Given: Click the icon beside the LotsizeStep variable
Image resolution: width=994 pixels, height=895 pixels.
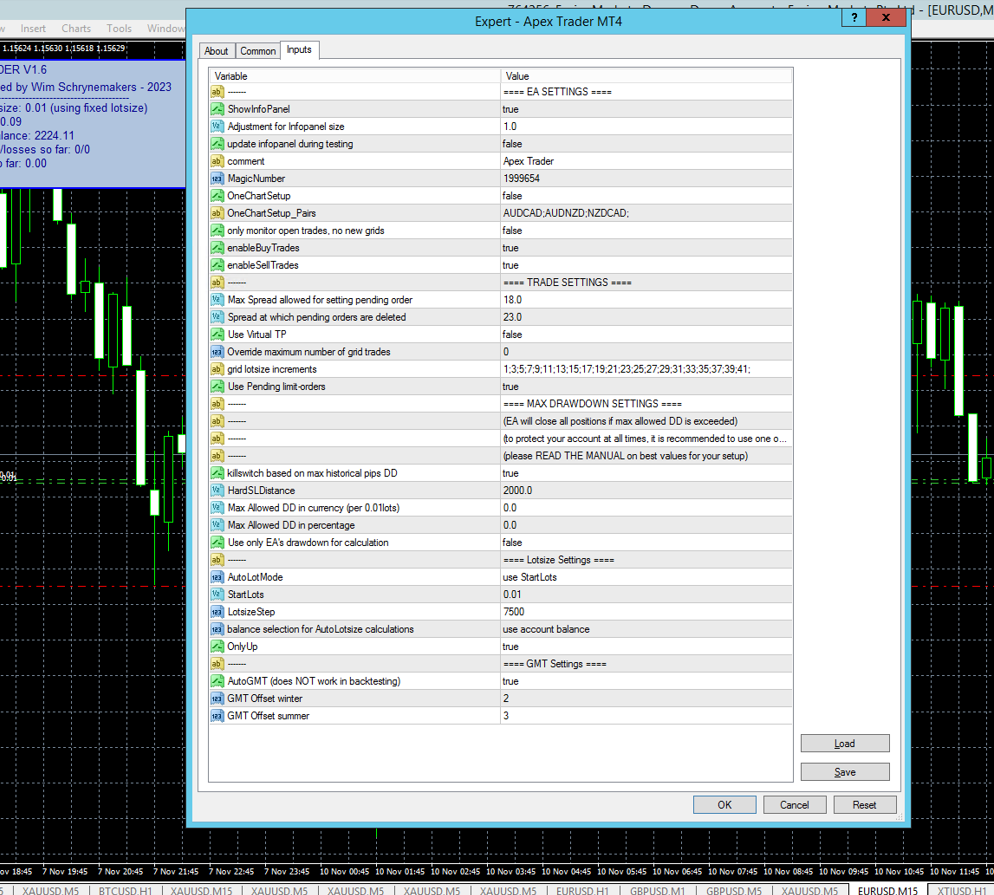Looking at the screenshot, I should coord(217,612).
